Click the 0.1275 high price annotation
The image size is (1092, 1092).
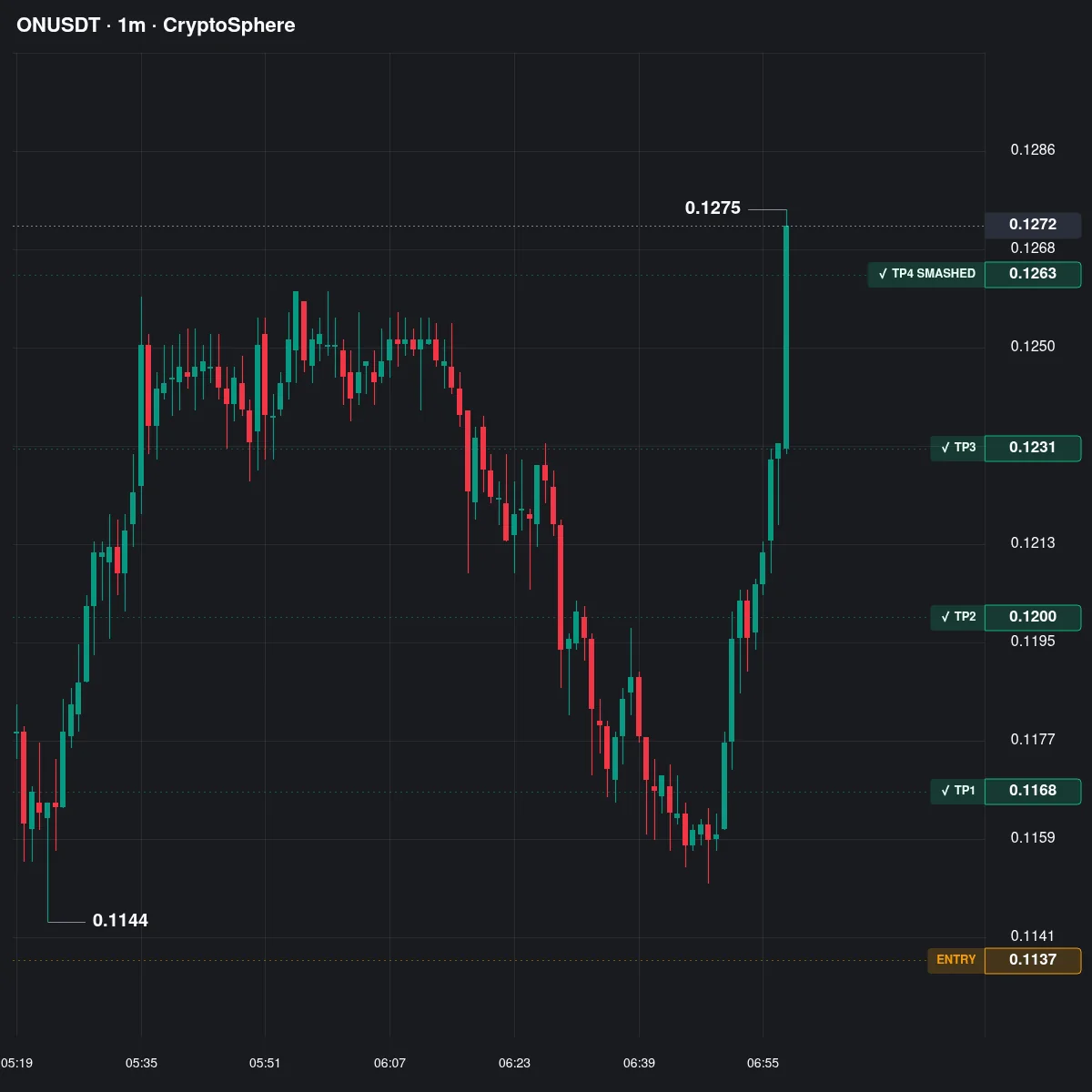click(713, 208)
